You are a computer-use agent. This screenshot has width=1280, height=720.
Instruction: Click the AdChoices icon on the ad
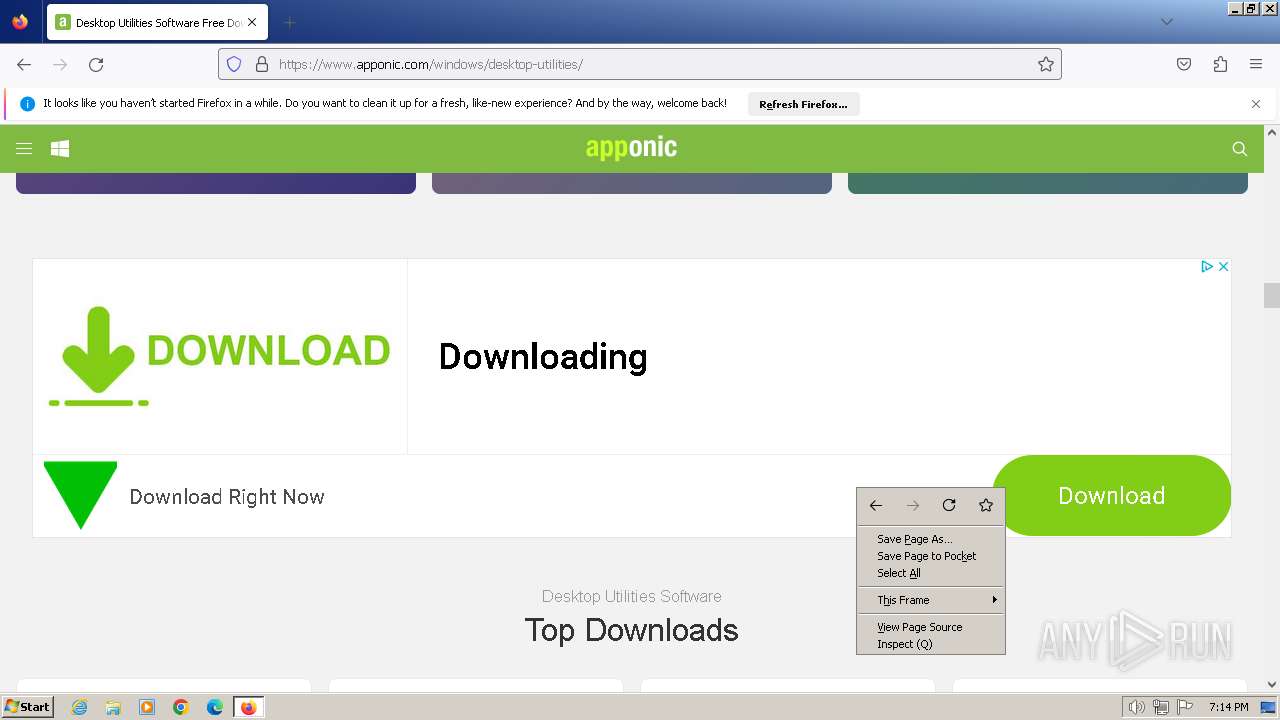click(x=1207, y=266)
